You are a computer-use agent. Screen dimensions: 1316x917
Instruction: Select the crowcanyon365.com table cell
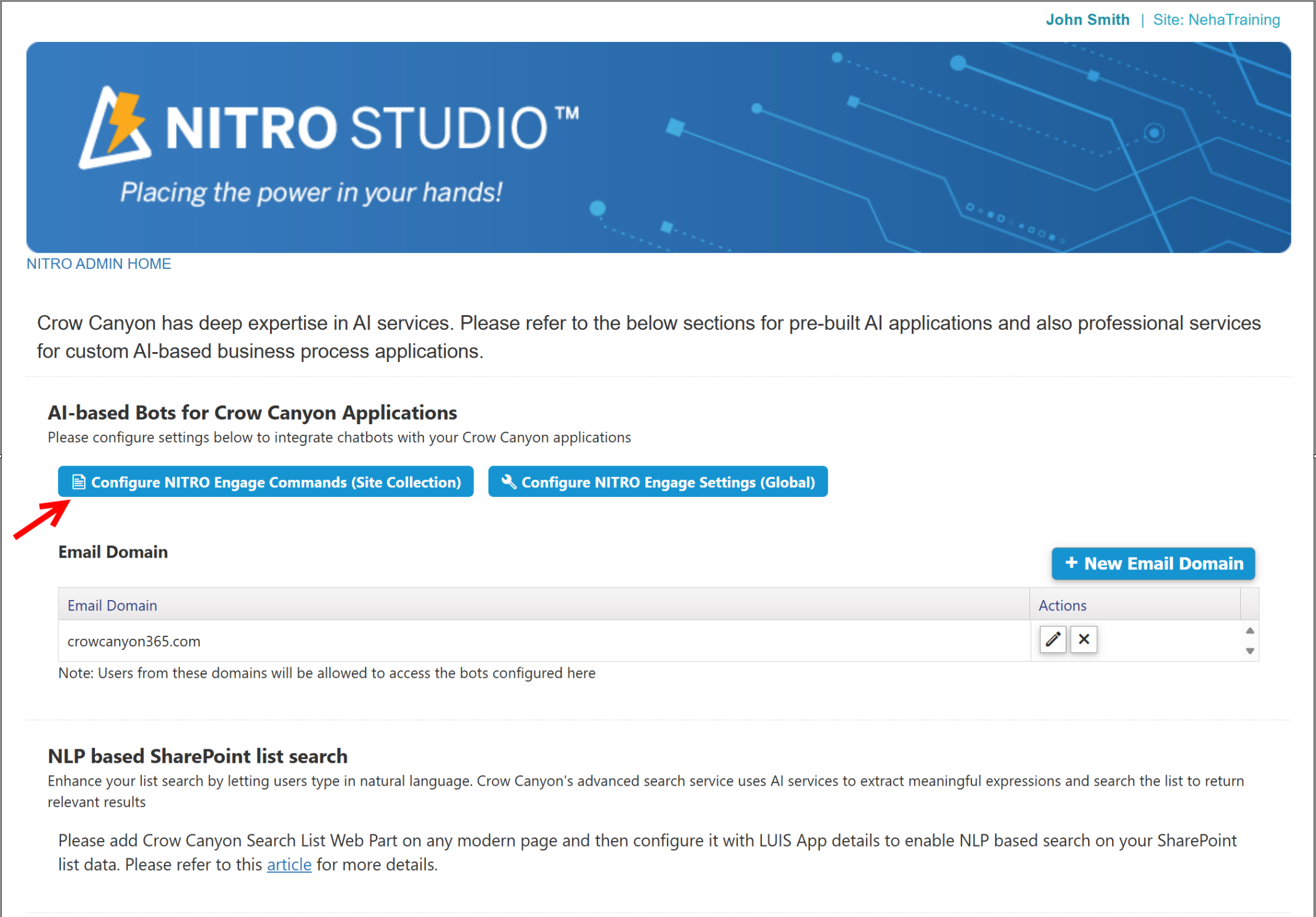pyautogui.click(x=544, y=641)
